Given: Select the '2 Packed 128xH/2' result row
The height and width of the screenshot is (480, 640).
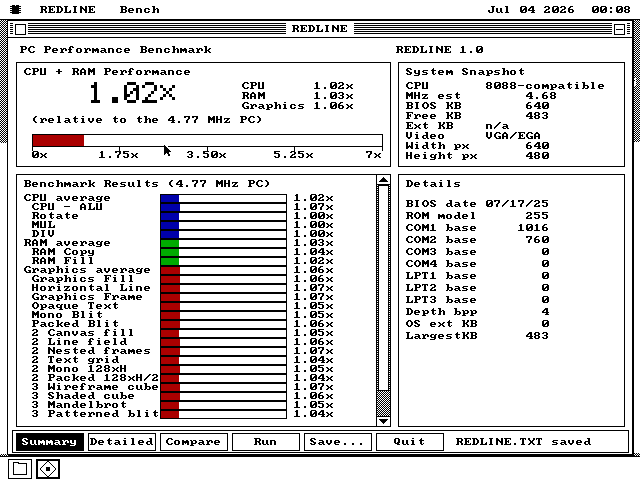Looking at the screenshot, I should [x=178, y=378].
